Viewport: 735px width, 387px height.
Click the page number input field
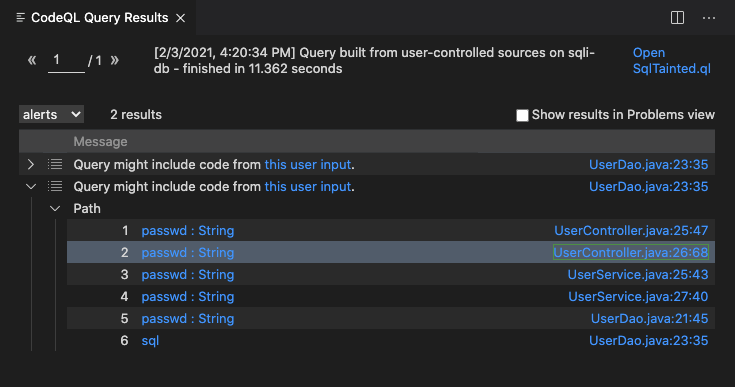click(66, 61)
